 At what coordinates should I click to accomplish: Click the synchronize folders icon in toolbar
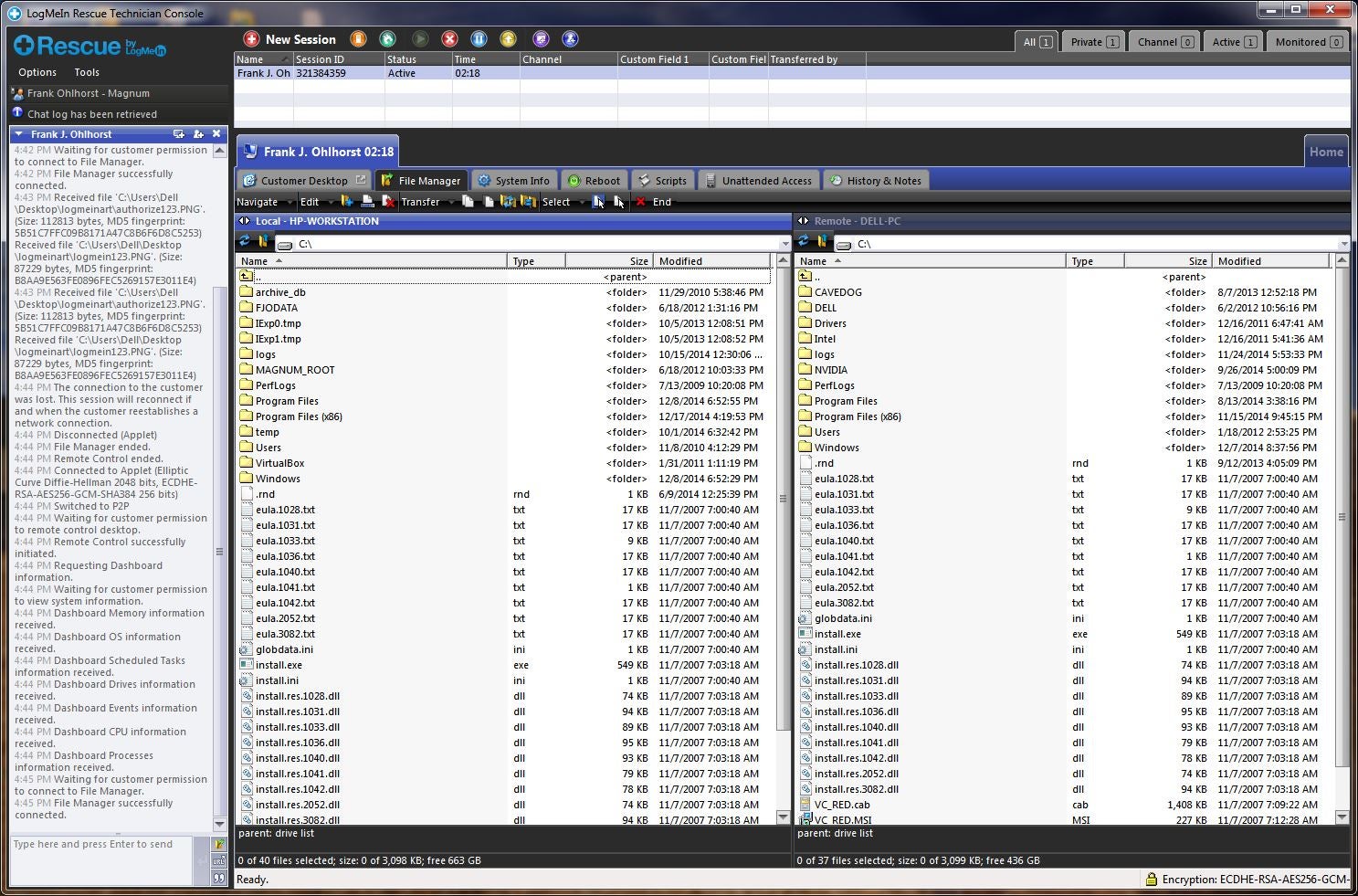(x=508, y=202)
